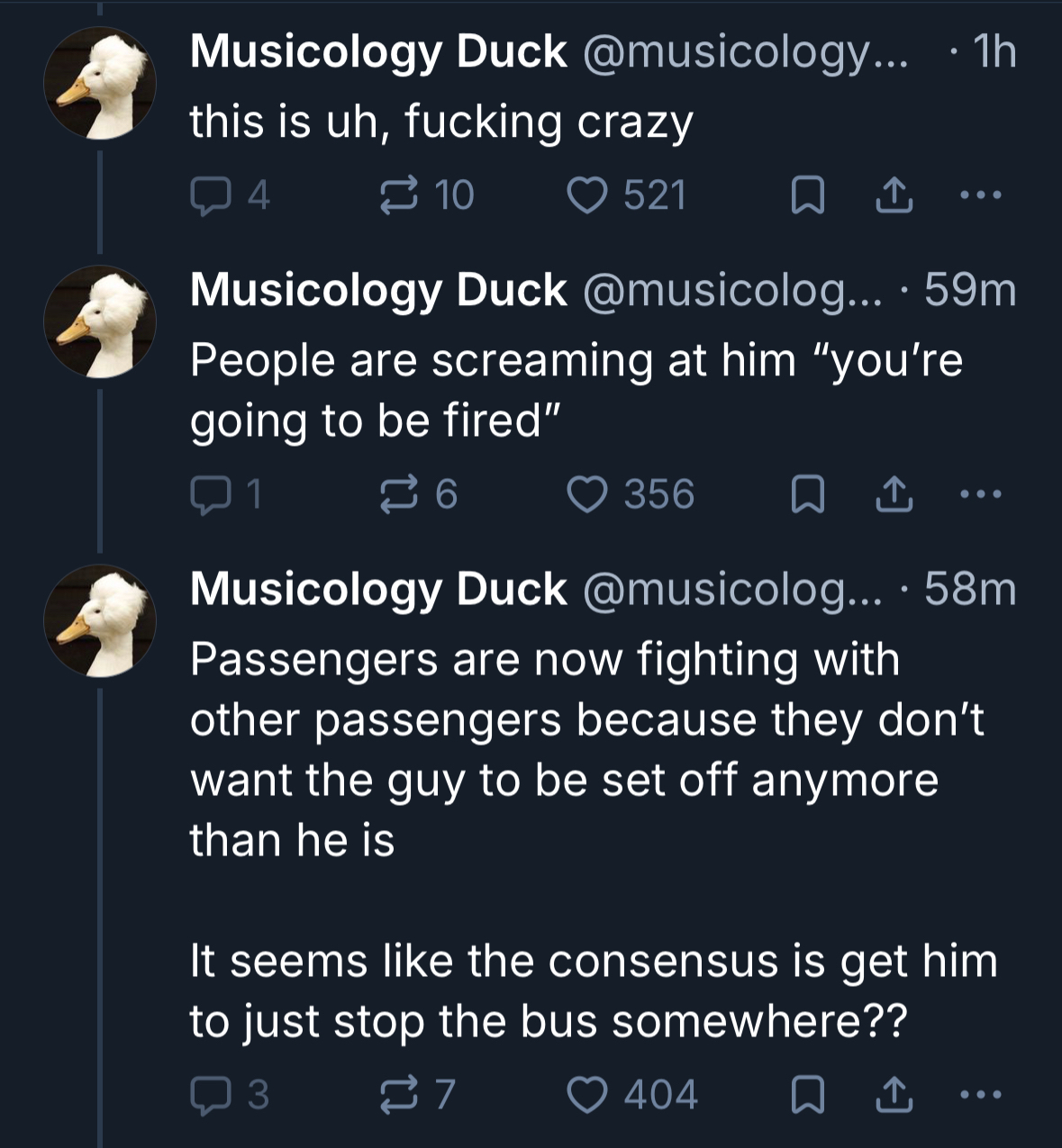Open more options on the 58m tweet
Screen dimensions: 1062x1148
tap(980, 1095)
